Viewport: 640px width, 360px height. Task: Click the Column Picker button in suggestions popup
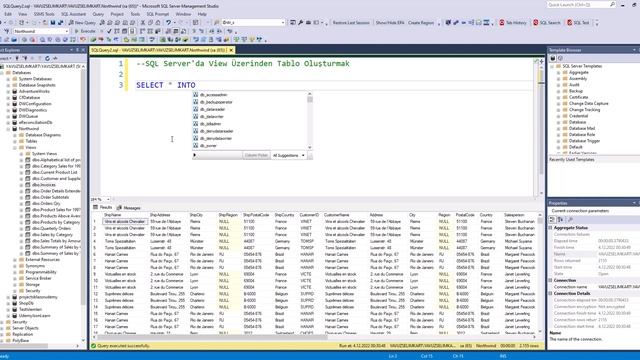pos(256,156)
